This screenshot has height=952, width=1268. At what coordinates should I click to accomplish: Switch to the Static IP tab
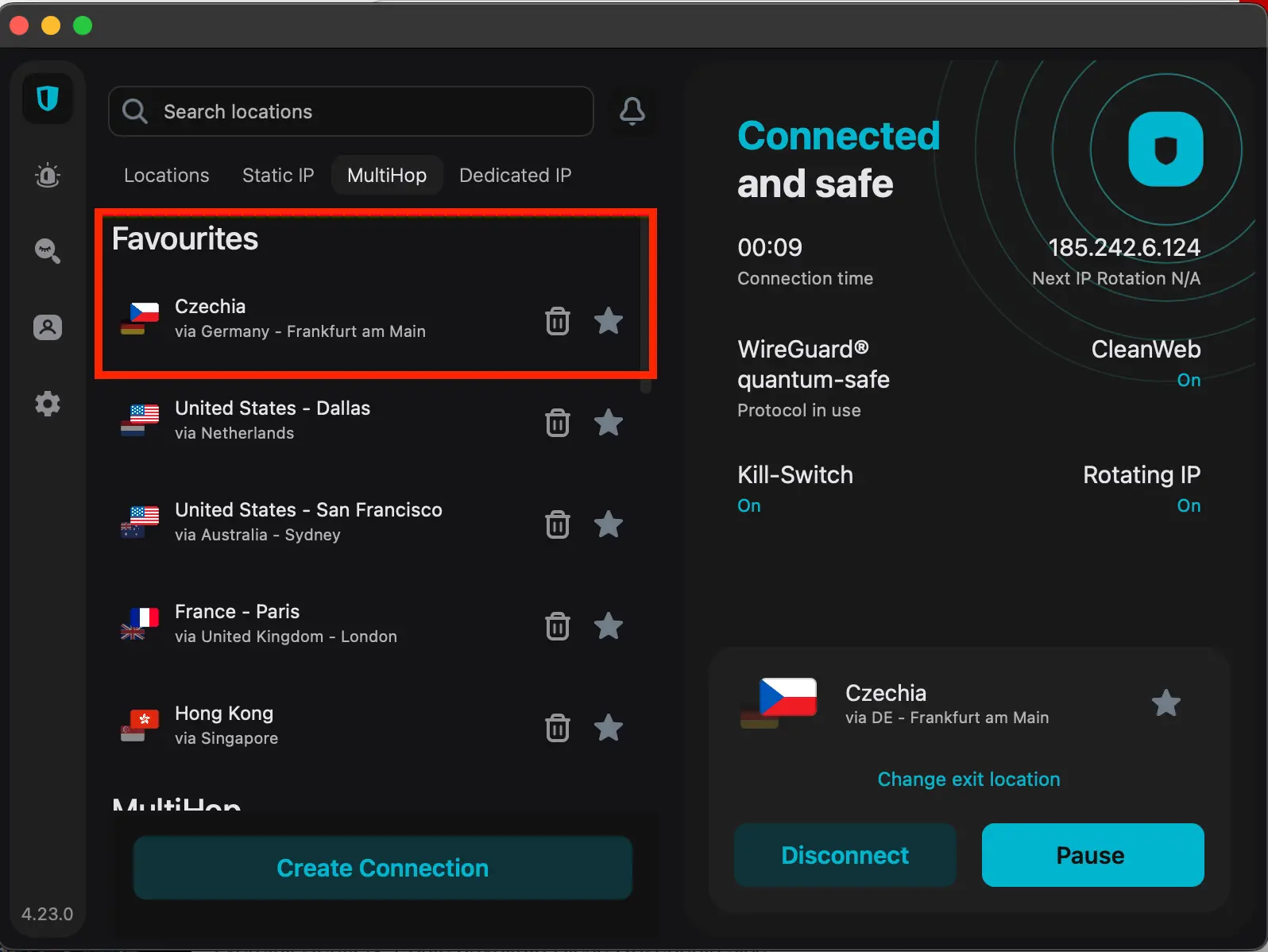click(x=278, y=175)
